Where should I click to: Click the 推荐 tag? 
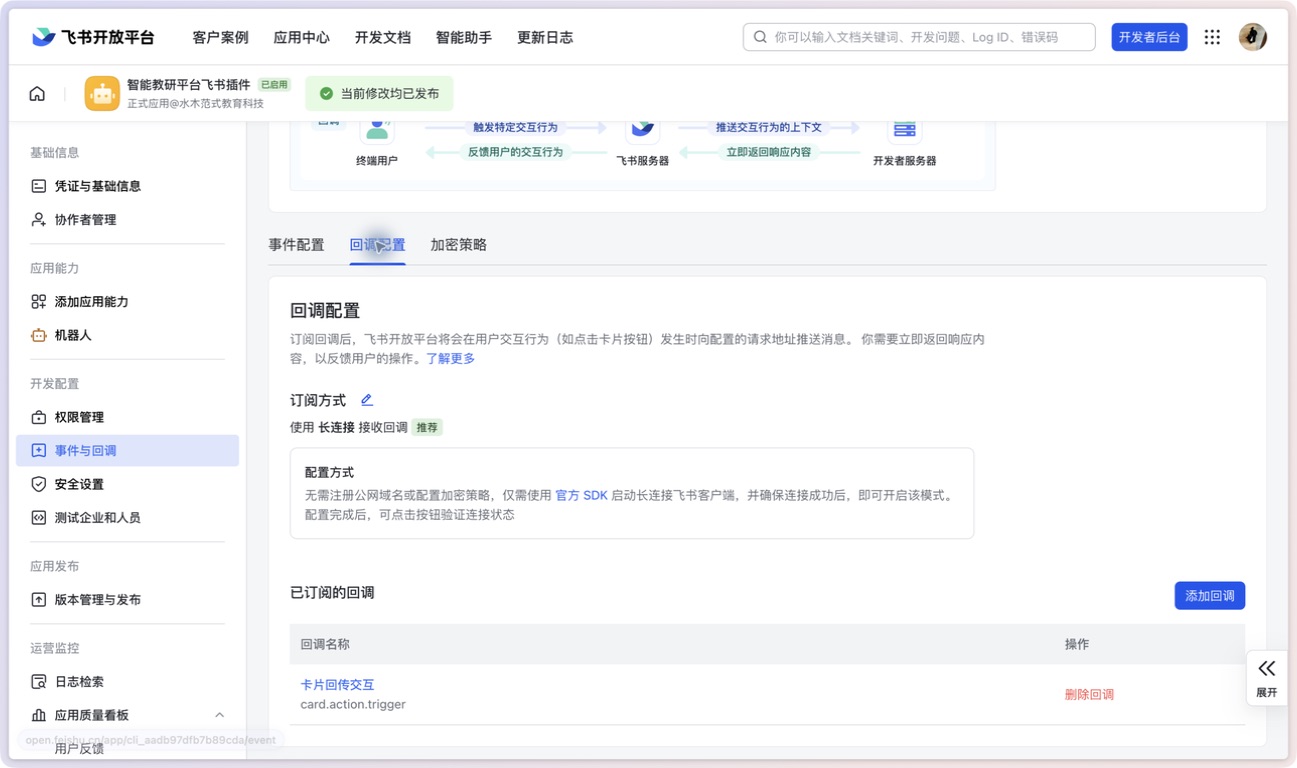(427, 427)
